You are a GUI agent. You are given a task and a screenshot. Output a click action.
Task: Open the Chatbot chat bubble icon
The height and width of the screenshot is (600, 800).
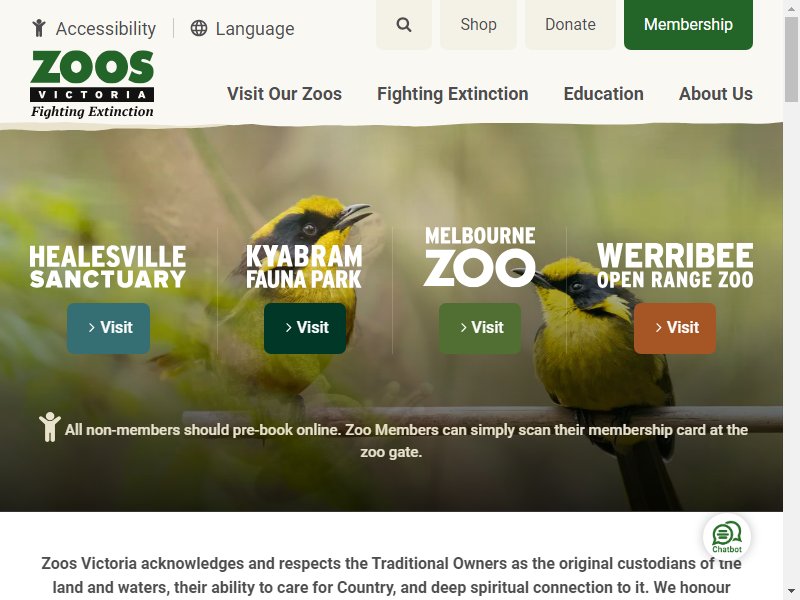[x=727, y=537]
